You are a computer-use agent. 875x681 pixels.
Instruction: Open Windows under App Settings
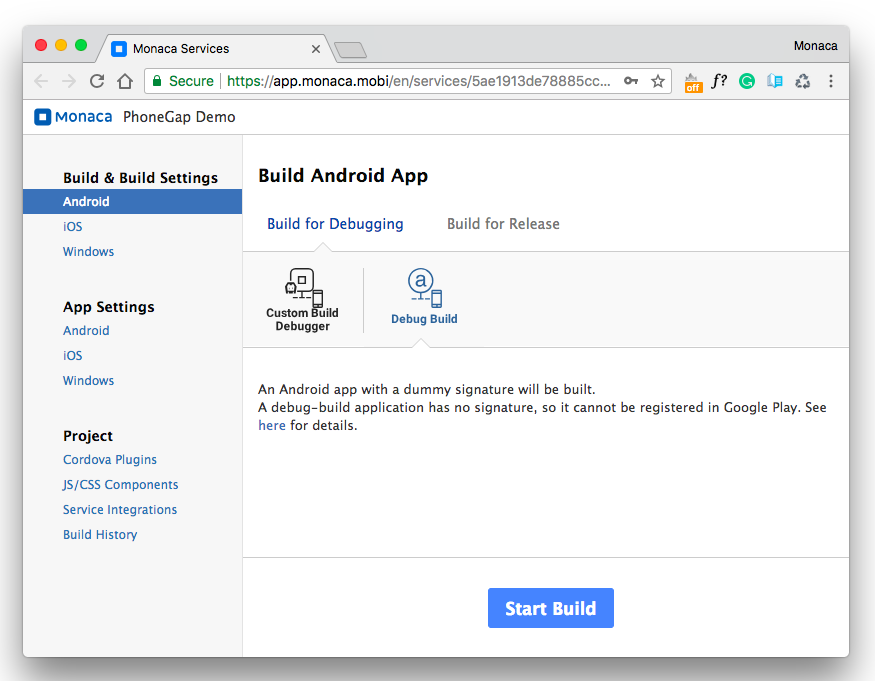[x=88, y=380]
